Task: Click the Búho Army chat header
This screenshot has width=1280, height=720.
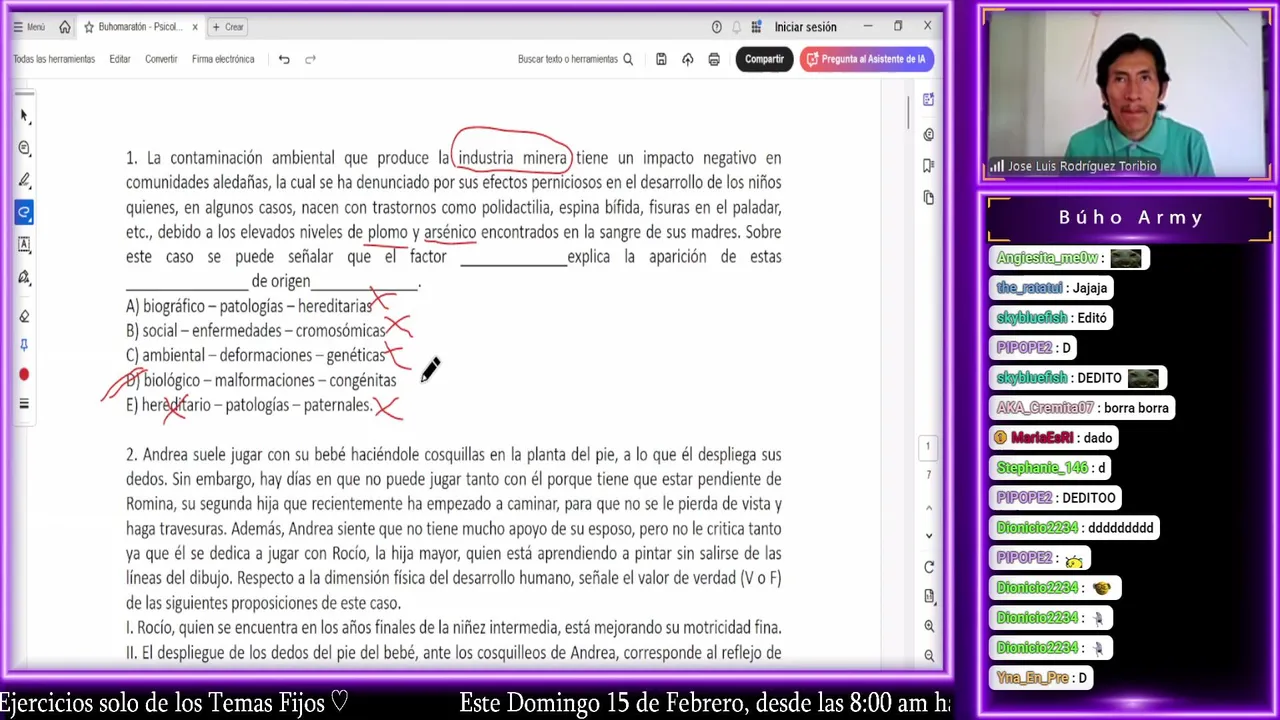Action: point(1130,218)
